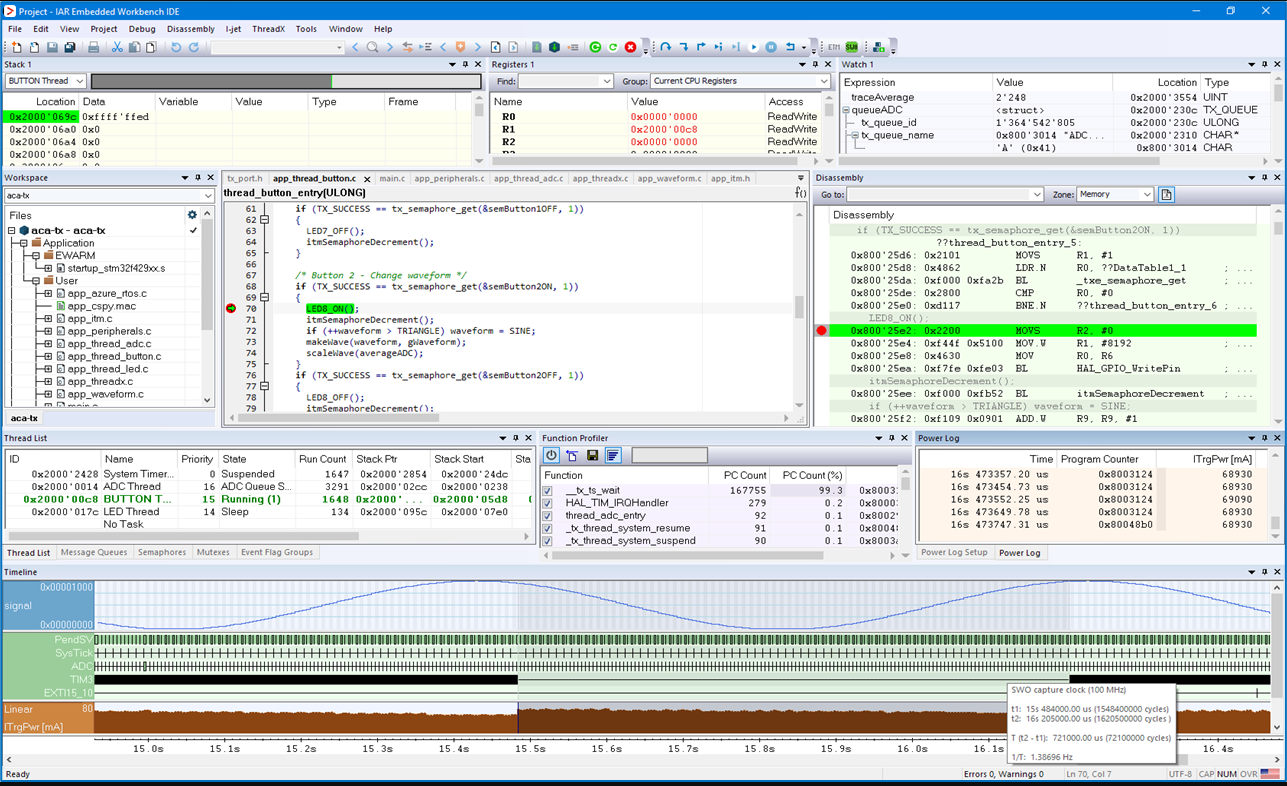The image size is (1287, 786).
Task: Open the Power Log Setup tab
Action: click(954, 553)
